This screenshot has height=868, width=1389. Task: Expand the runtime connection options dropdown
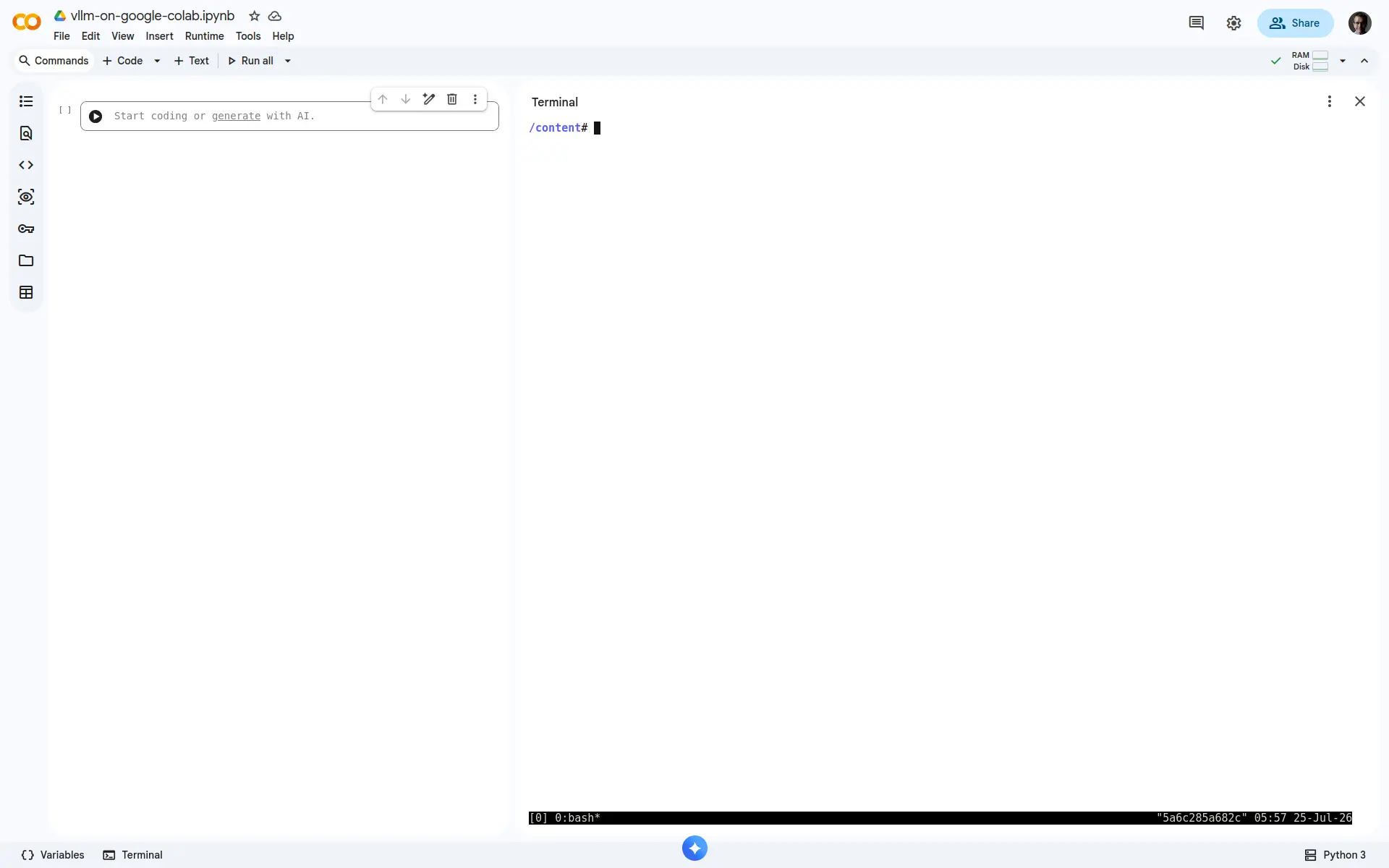1343,61
